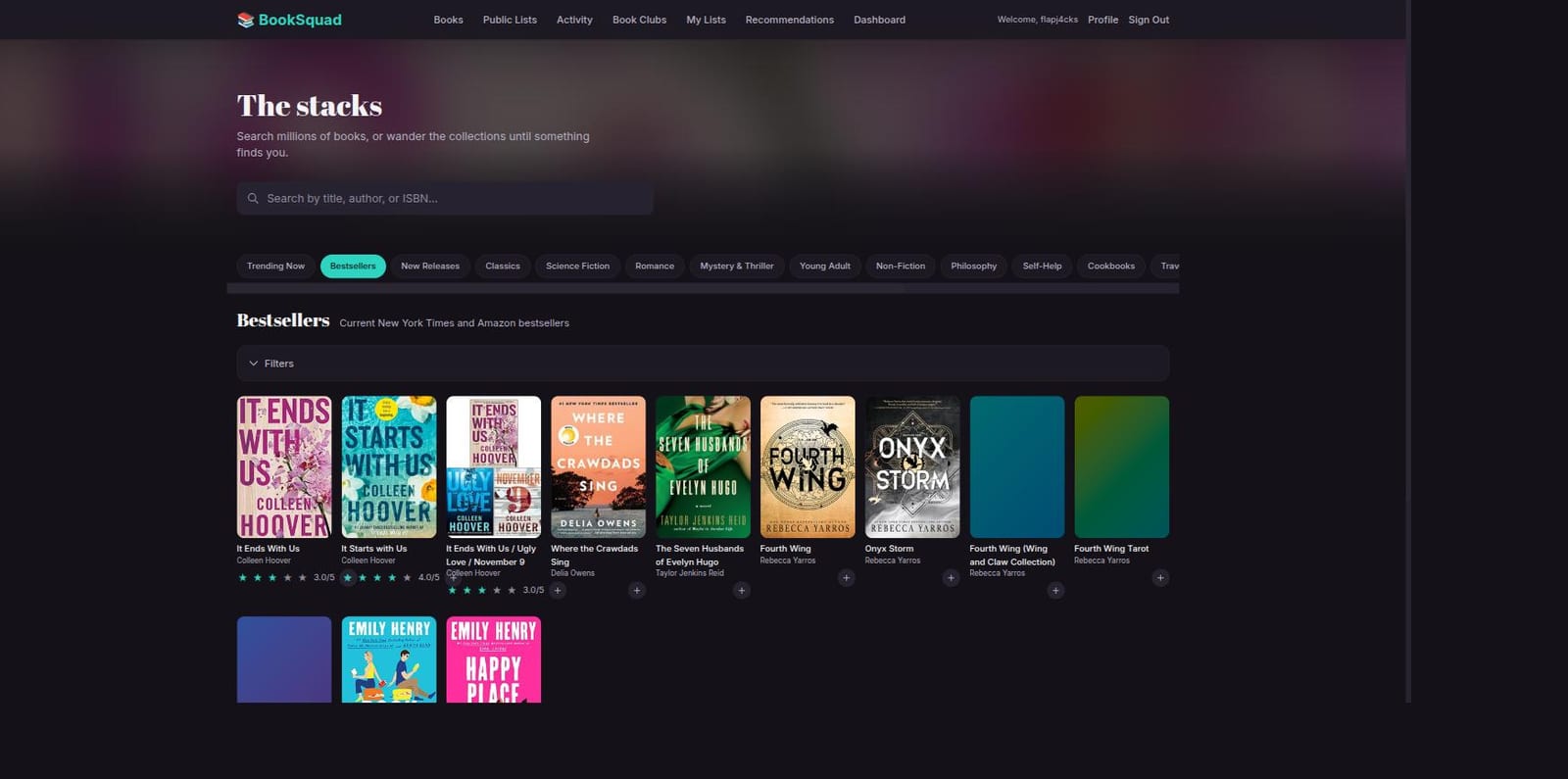Screen dimensions: 1568x779
Task: Navigate to My Lists
Action: click(x=706, y=20)
